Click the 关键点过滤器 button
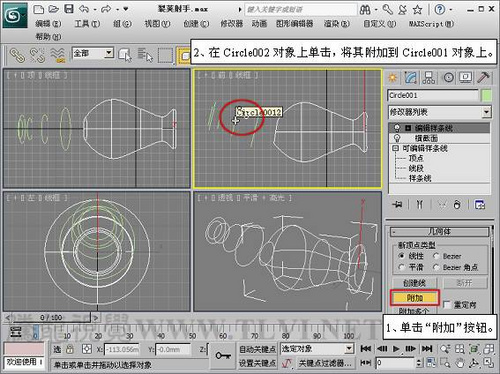Screen dimensions: 500x374 pos(325,363)
